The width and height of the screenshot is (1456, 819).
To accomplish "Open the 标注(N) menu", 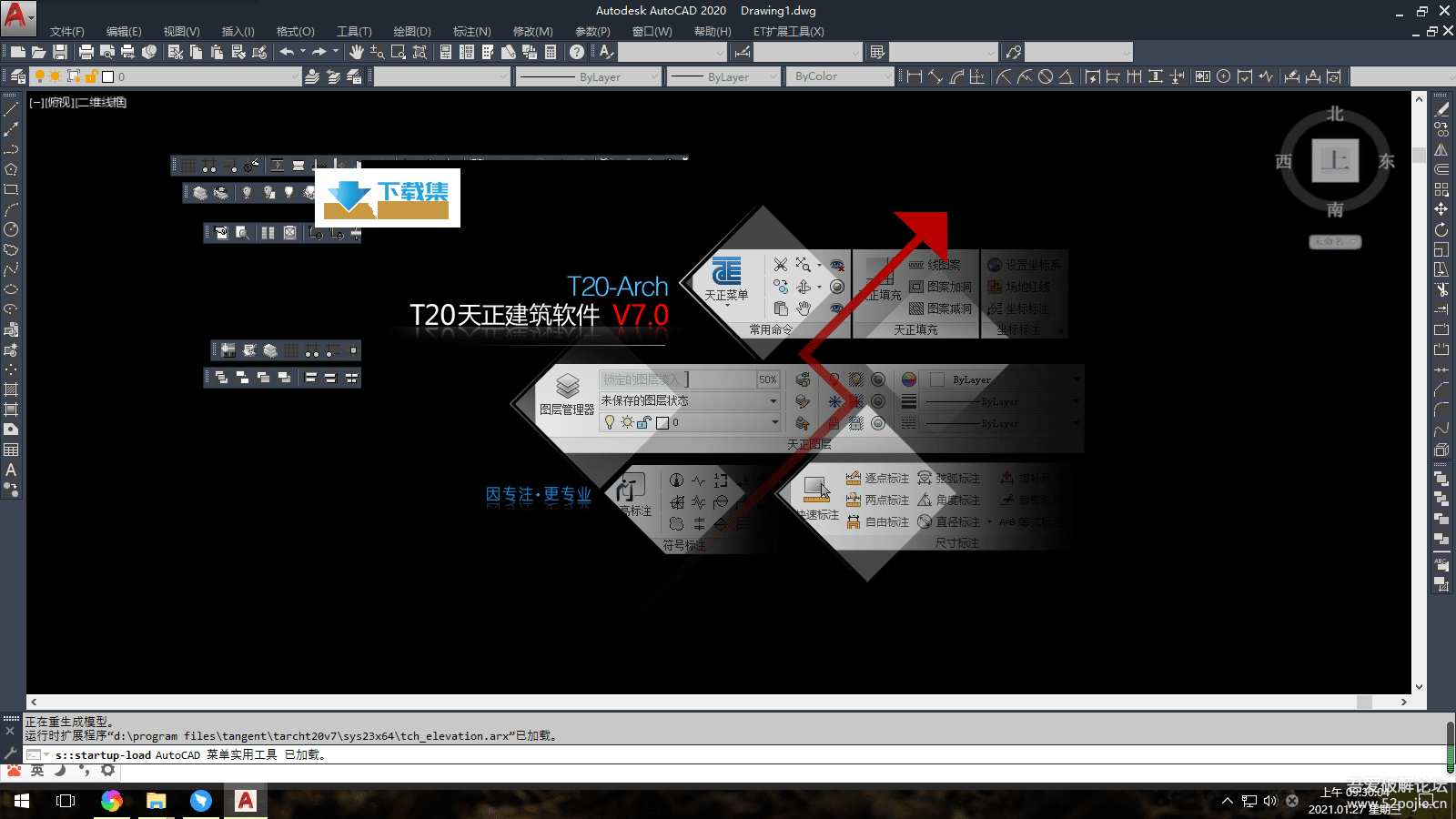I will [471, 31].
